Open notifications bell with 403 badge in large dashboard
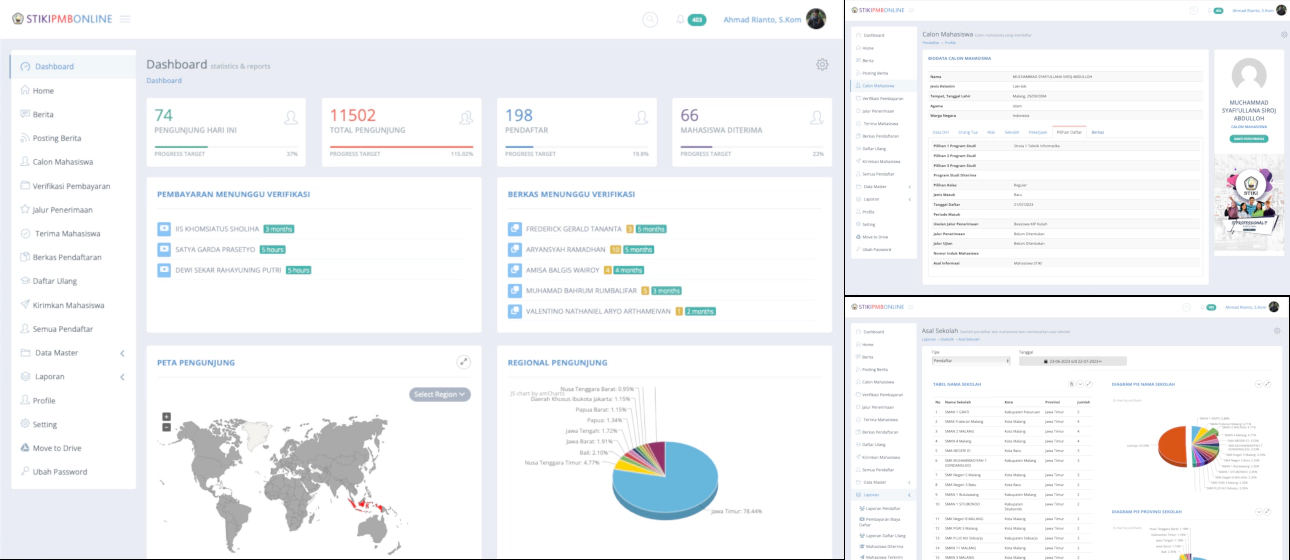 (681, 19)
